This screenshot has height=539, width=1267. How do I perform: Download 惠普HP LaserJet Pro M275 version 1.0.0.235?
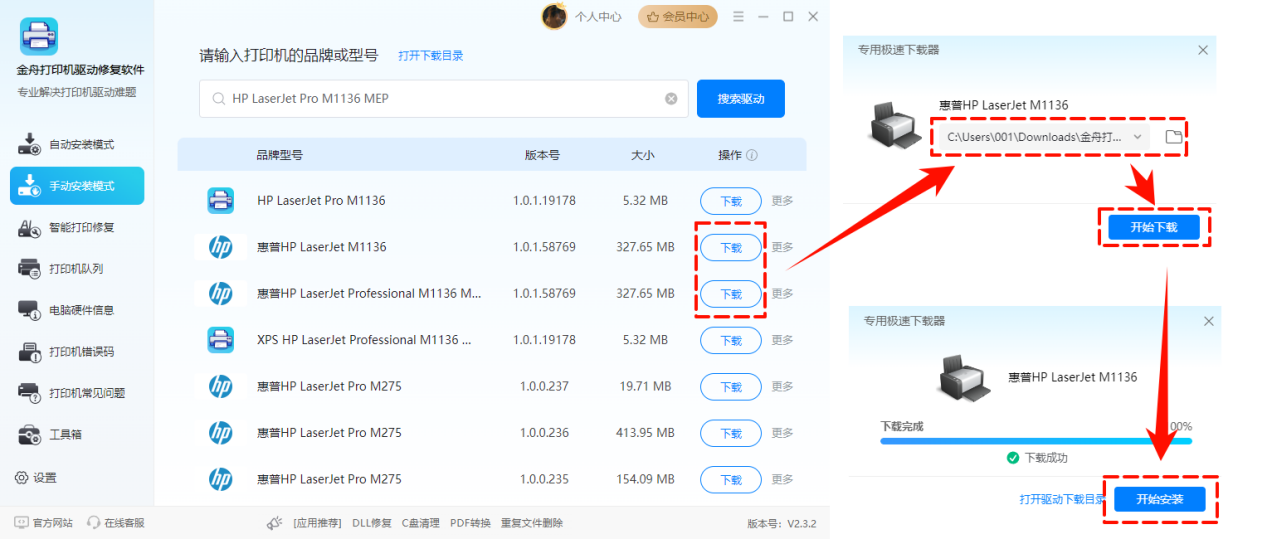731,480
